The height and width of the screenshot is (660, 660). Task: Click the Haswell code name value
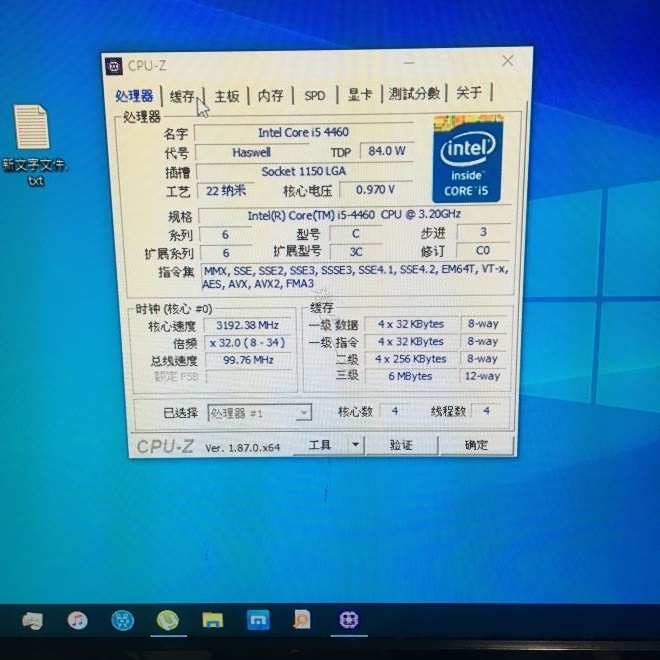tap(251, 152)
